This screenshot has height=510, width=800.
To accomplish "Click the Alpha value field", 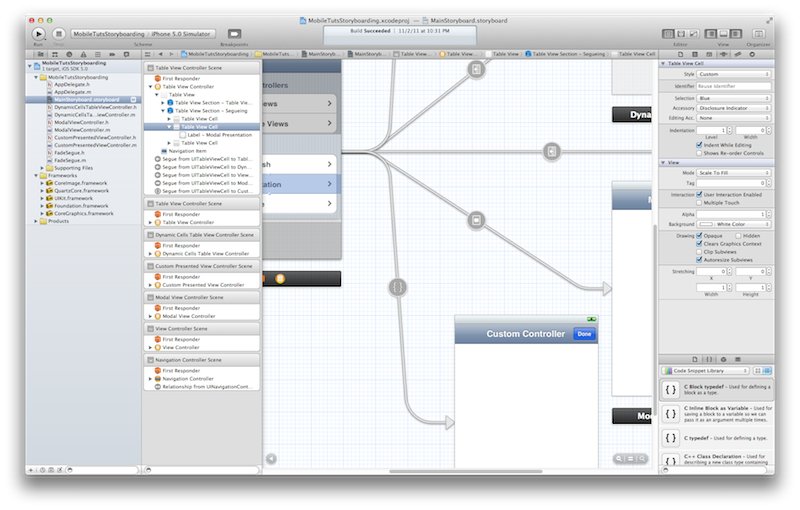I will point(732,214).
